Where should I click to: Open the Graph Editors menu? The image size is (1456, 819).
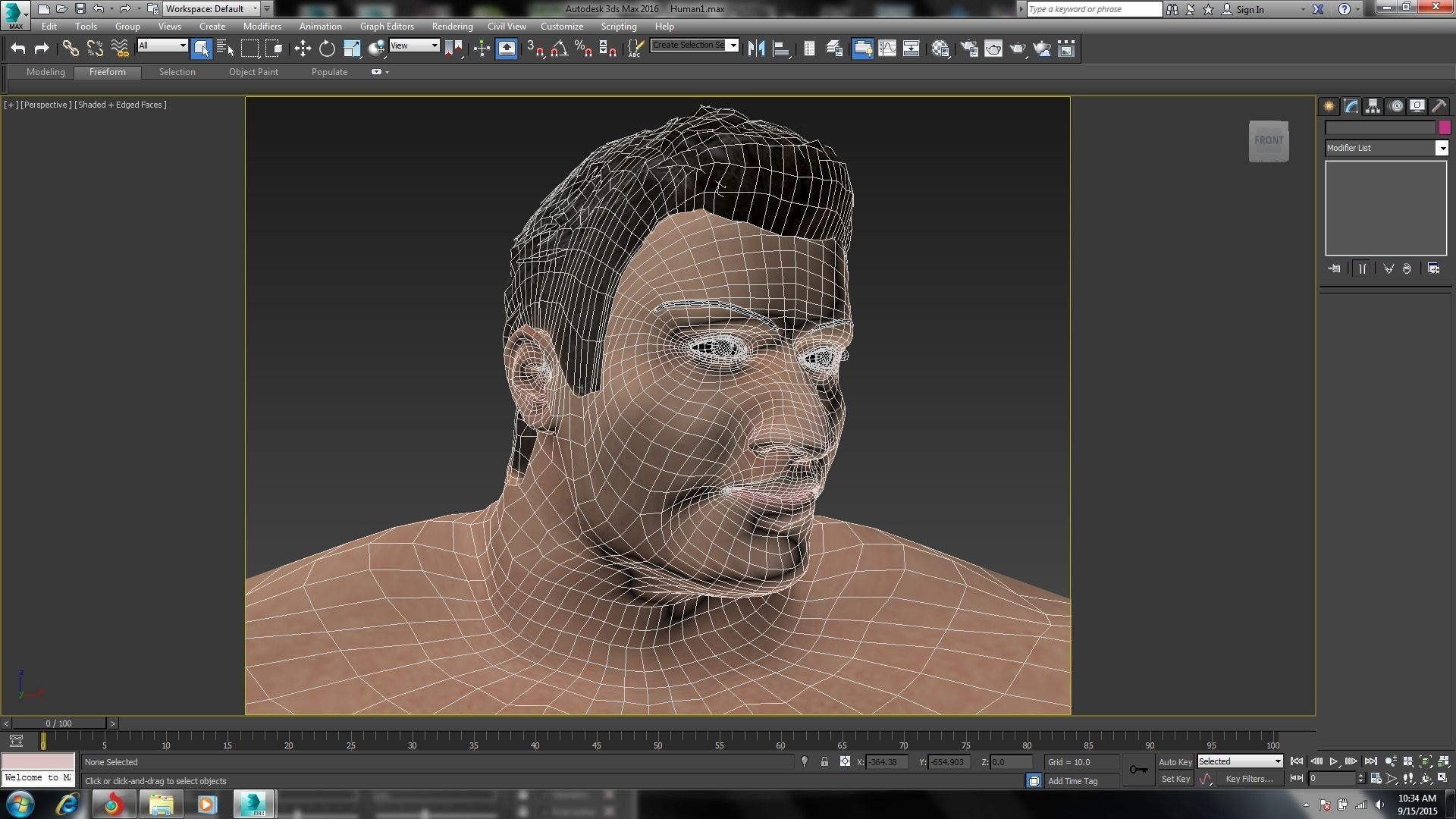coord(387,26)
